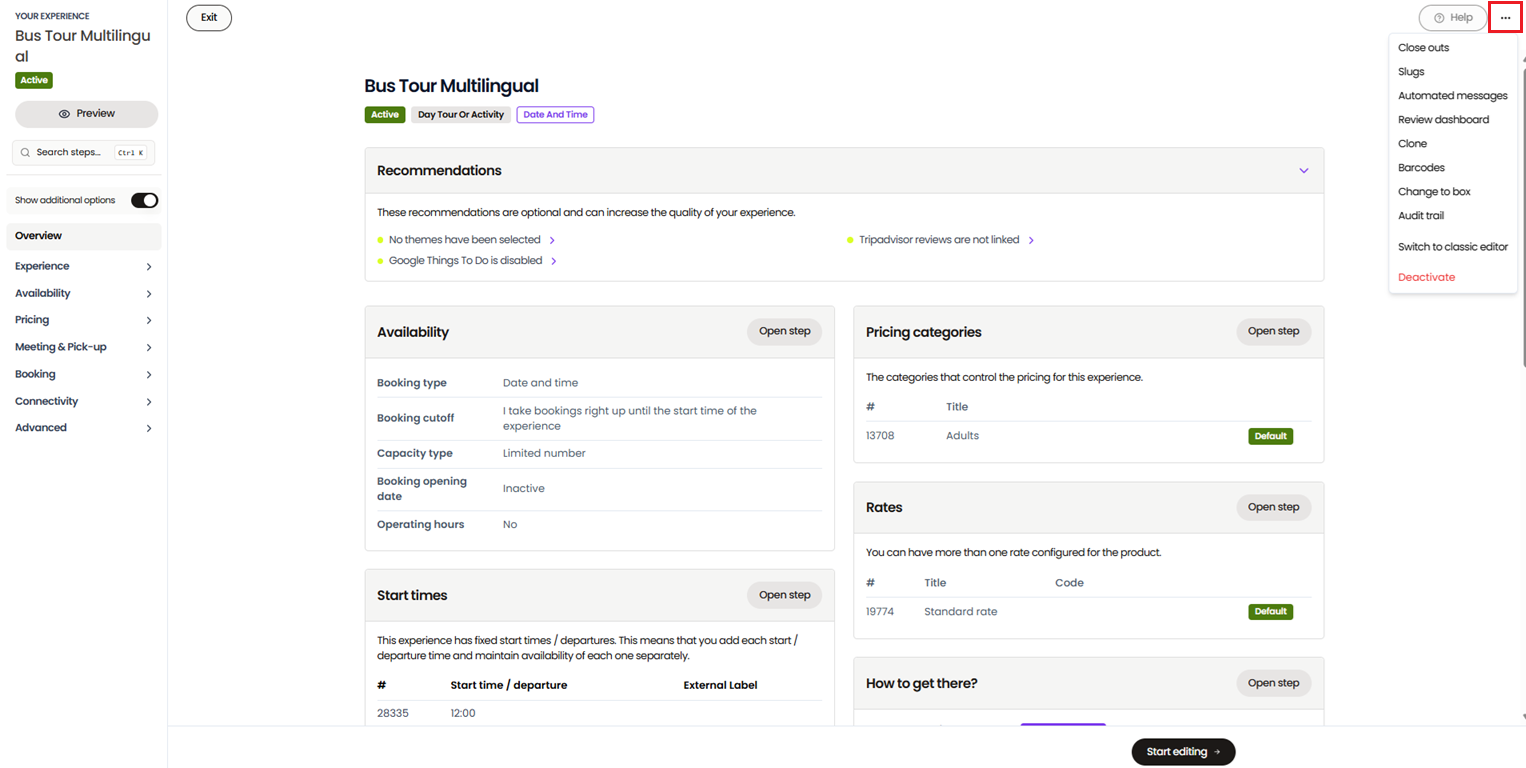
Task: Click the arrow beside No themes have been selected
Action: [552, 240]
